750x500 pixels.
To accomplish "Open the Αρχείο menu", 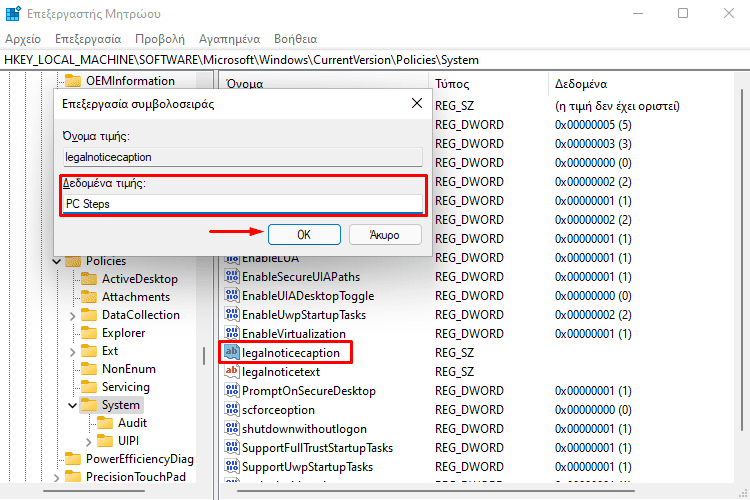I will 23,39.
